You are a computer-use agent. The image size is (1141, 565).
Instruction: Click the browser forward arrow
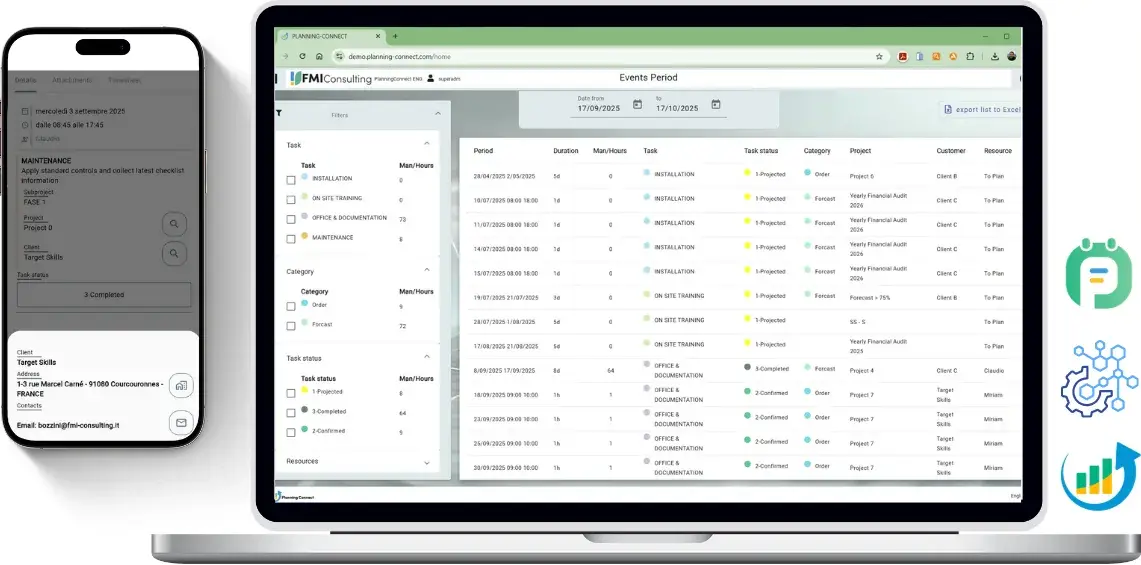coord(285,56)
